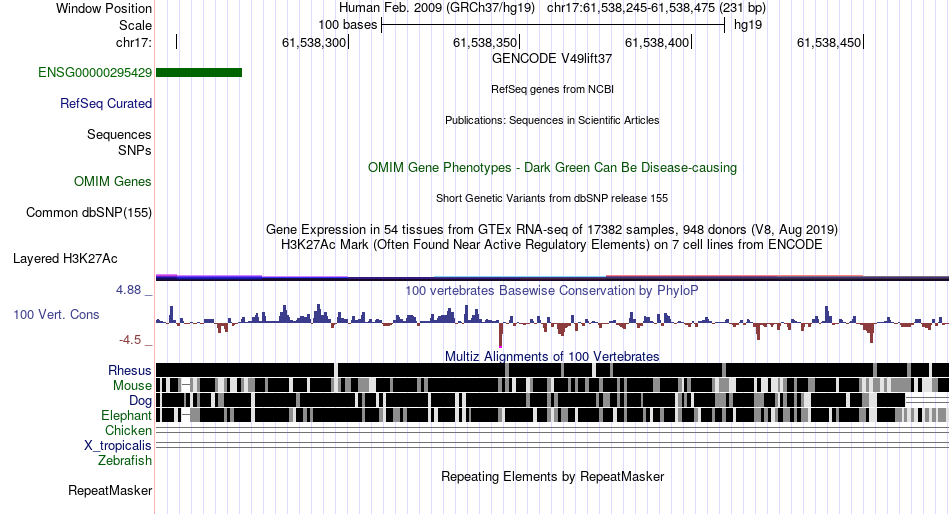Click the GENCODE V49lift37 track title
This screenshot has width=950, height=514.
[x=552, y=59]
